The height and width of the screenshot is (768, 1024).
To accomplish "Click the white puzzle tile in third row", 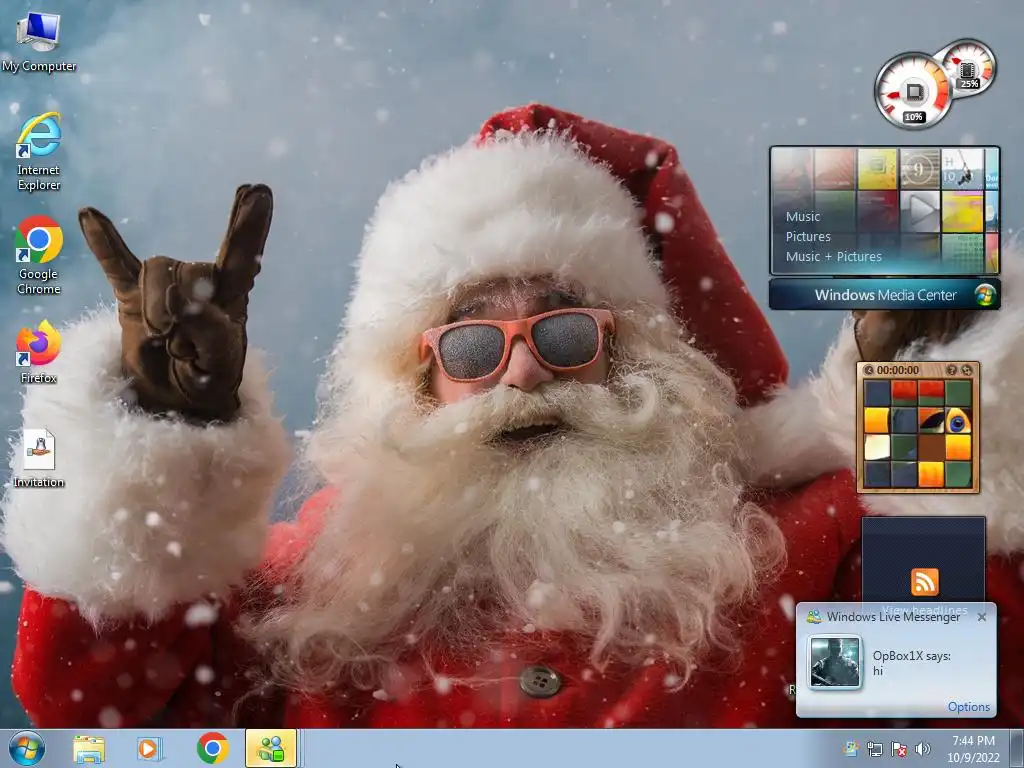I will (x=877, y=448).
